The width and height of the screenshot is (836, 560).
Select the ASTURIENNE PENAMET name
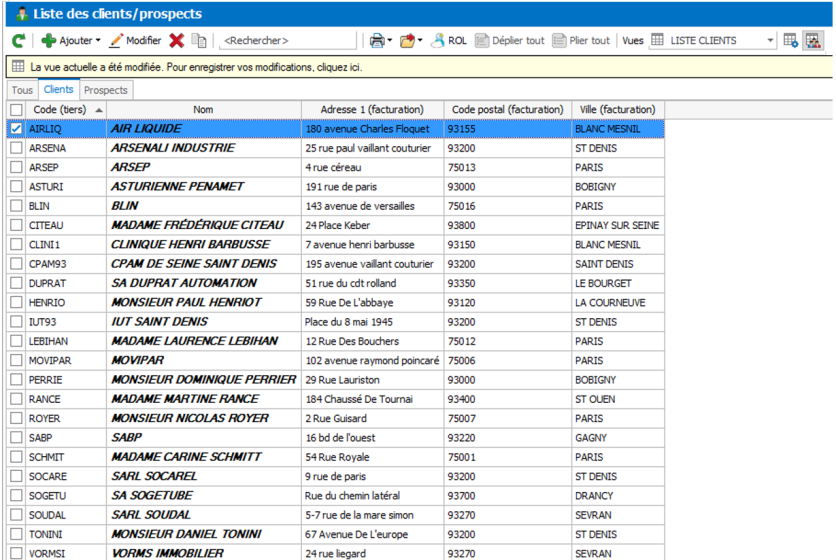204,186
